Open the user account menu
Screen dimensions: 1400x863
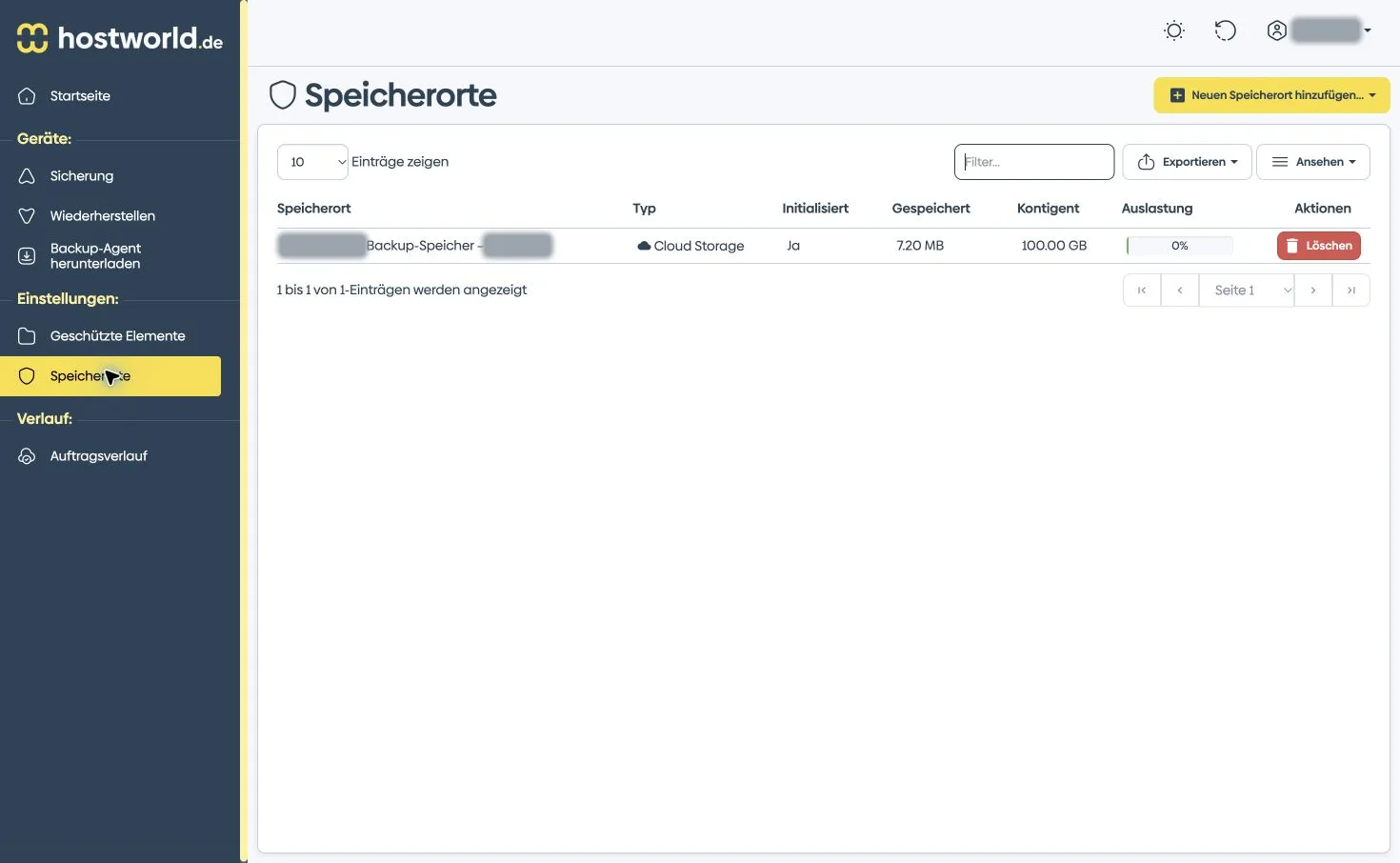click(1319, 30)
